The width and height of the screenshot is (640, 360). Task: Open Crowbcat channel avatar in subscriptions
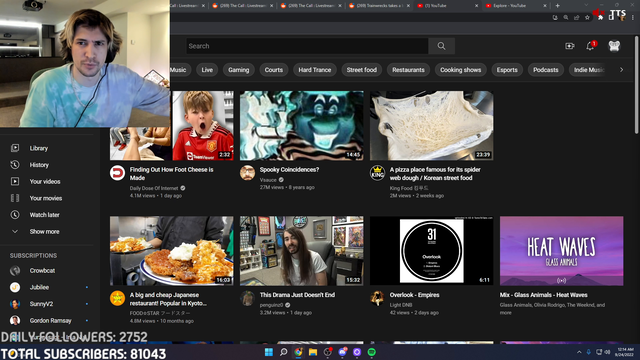tap(15, 271)
